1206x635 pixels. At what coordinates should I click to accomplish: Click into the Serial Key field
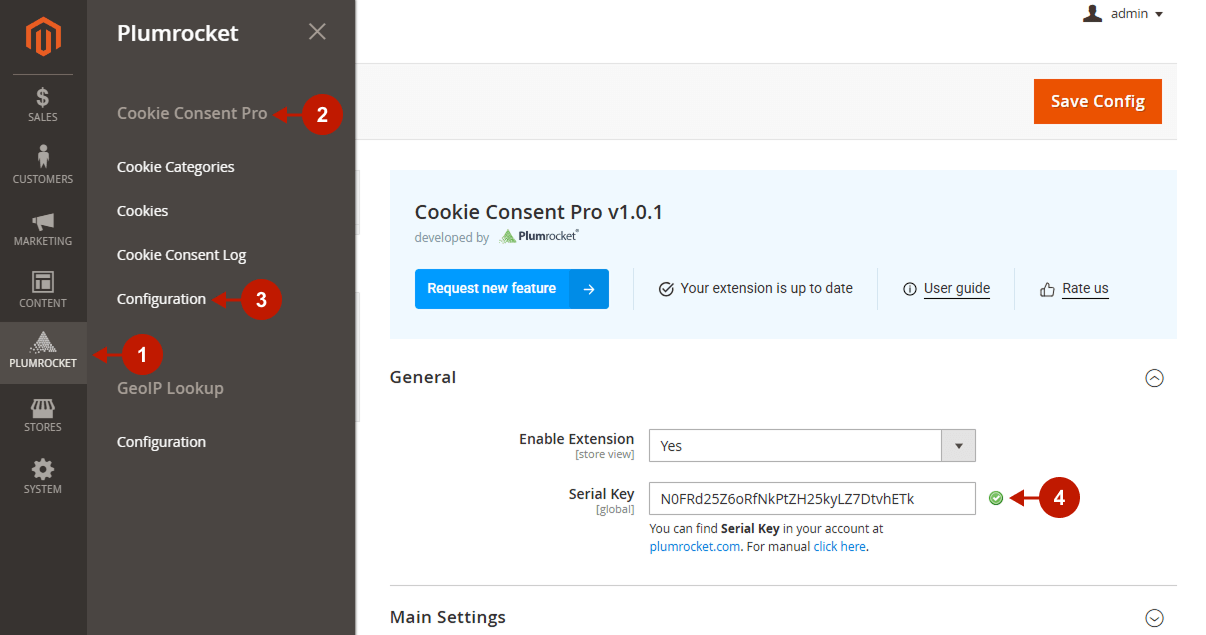tap(811, 499)
